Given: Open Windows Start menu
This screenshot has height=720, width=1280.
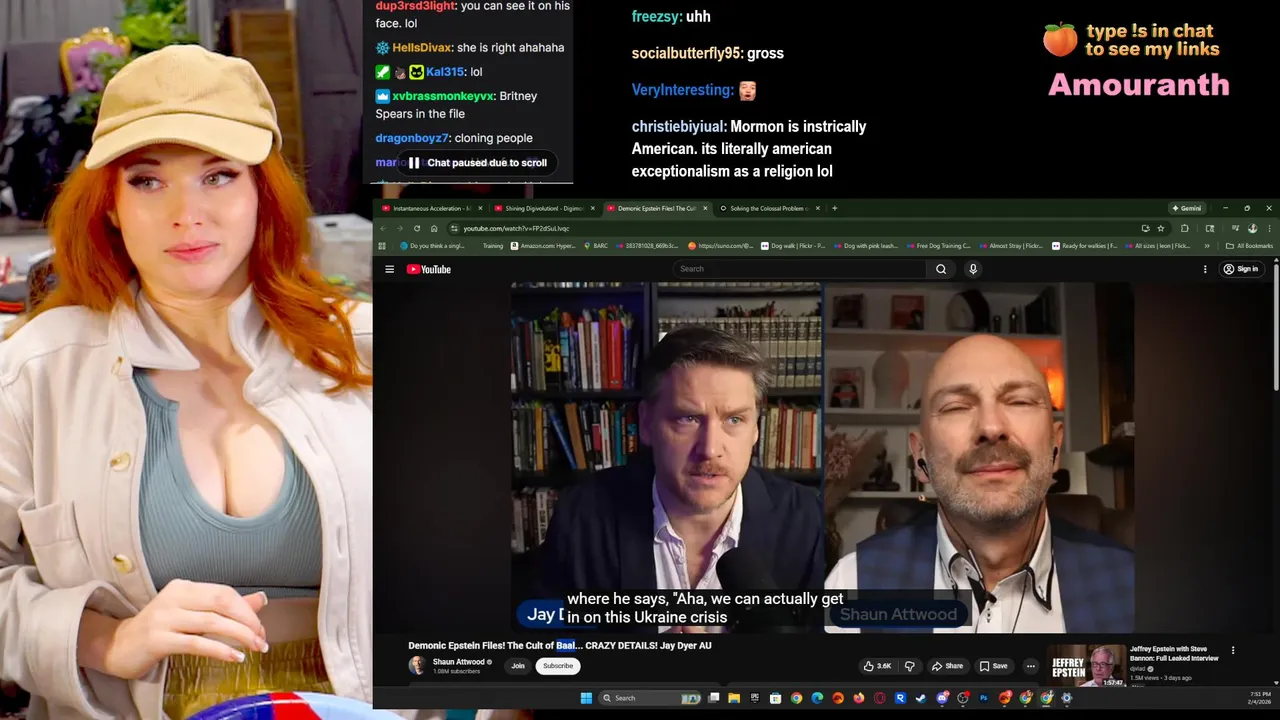Looking at the screenshot, I should 587,698.
